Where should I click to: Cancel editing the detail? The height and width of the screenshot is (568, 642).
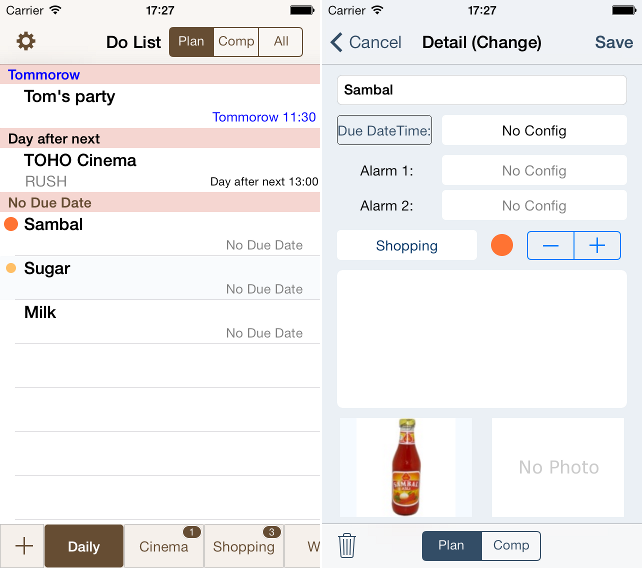click(375, 42)
